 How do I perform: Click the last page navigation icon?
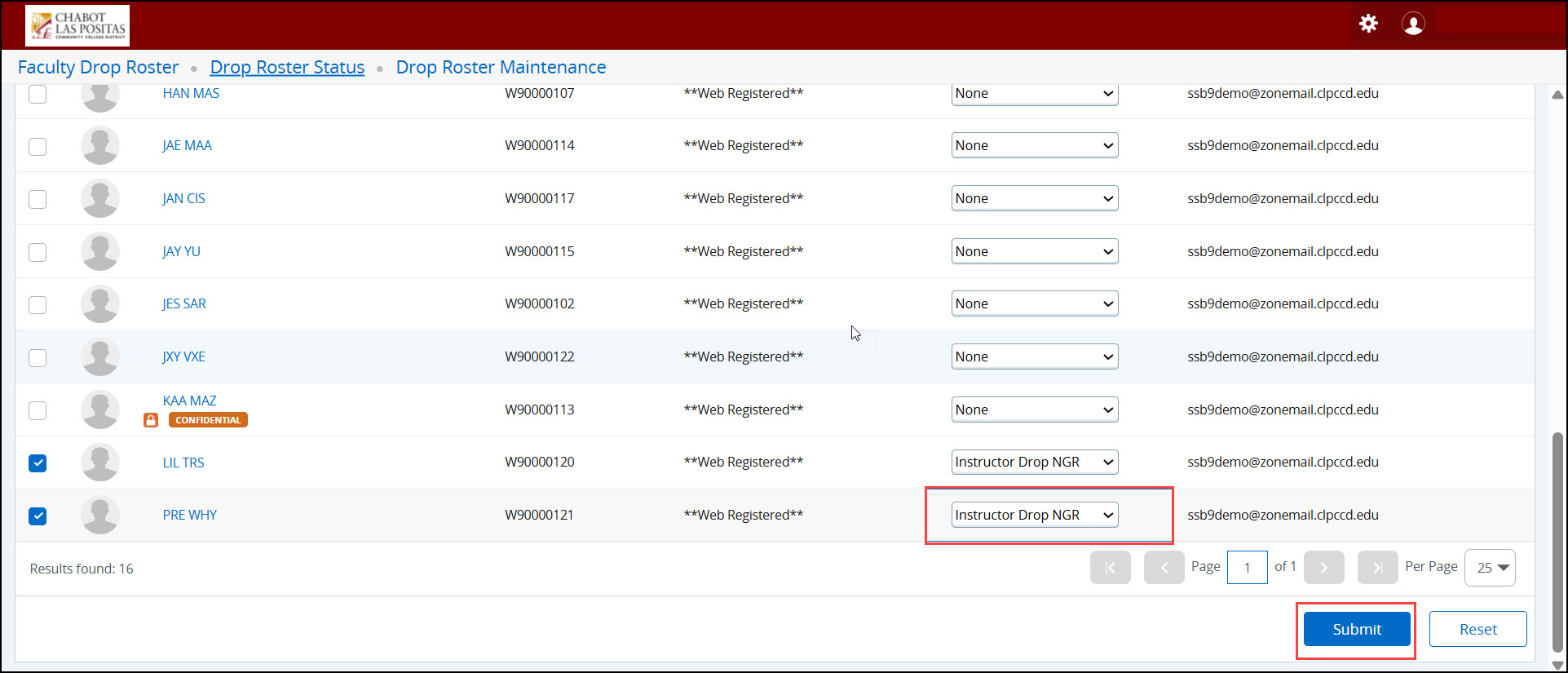[1377, 568]
